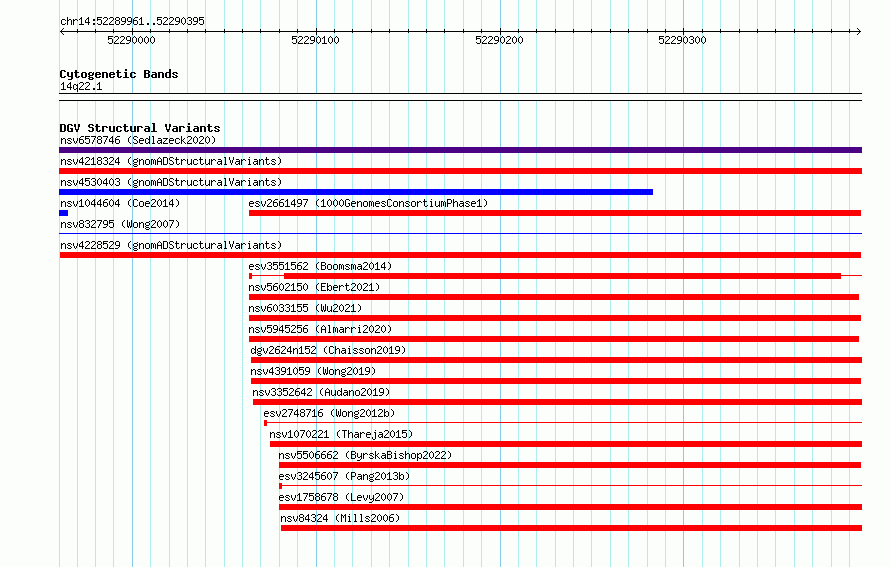Click the Cytogenetic Bands track title

point(119,74)
